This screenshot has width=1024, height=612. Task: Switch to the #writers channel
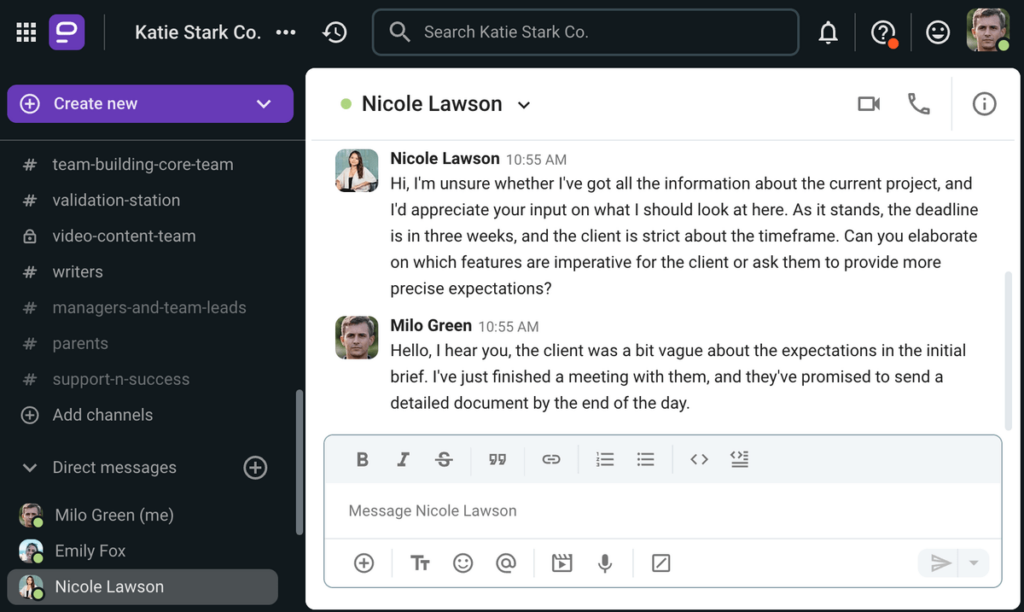pyautogui.click(x=78, y=271)
